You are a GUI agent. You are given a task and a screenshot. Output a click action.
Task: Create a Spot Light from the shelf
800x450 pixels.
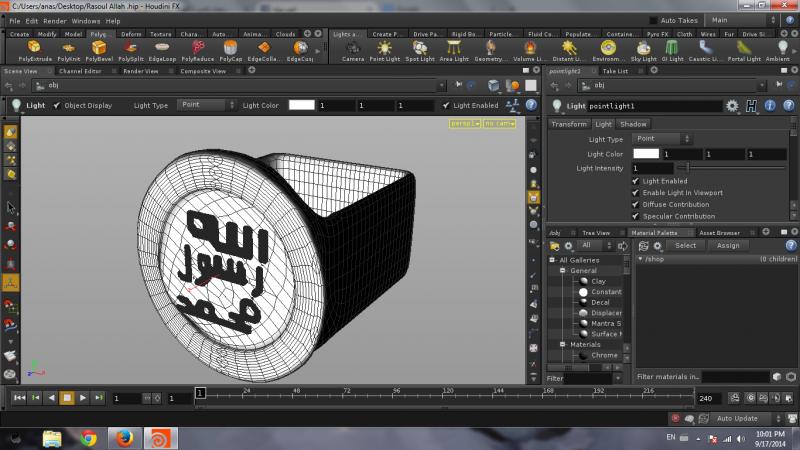(x=419, y=49)
